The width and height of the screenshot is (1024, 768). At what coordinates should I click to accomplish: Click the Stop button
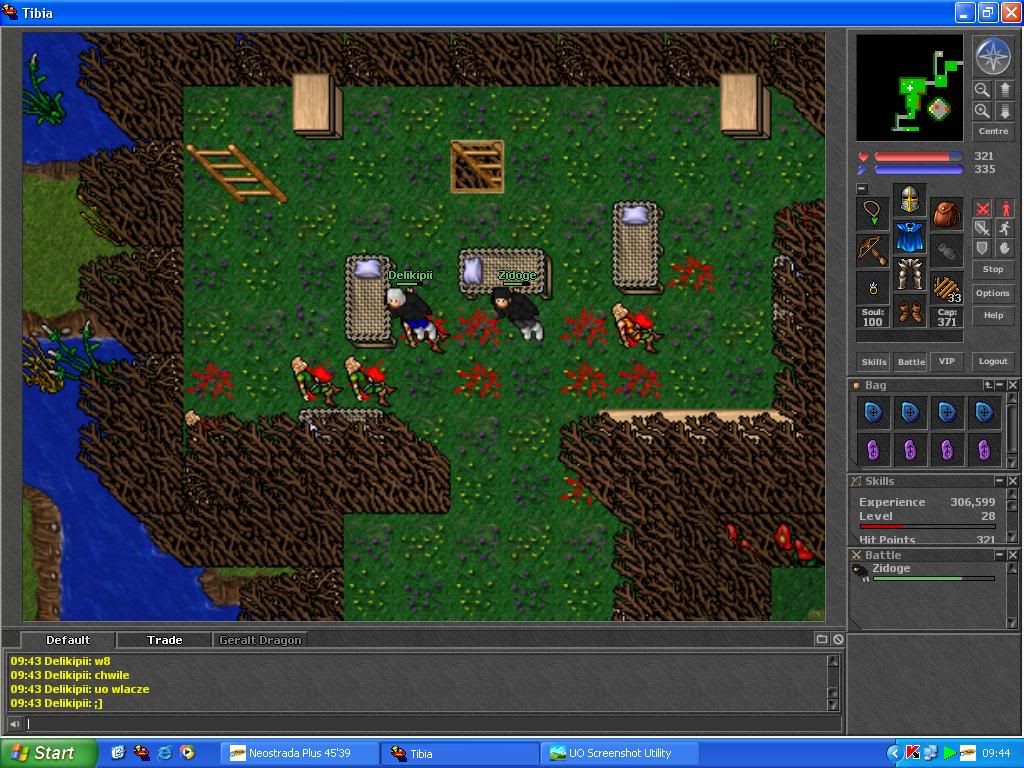coord(993,269)
